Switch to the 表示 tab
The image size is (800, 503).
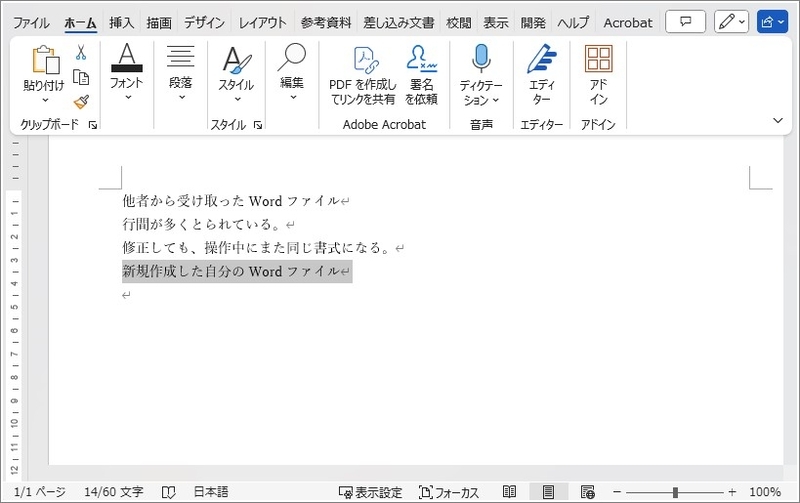tap(496, 22)
